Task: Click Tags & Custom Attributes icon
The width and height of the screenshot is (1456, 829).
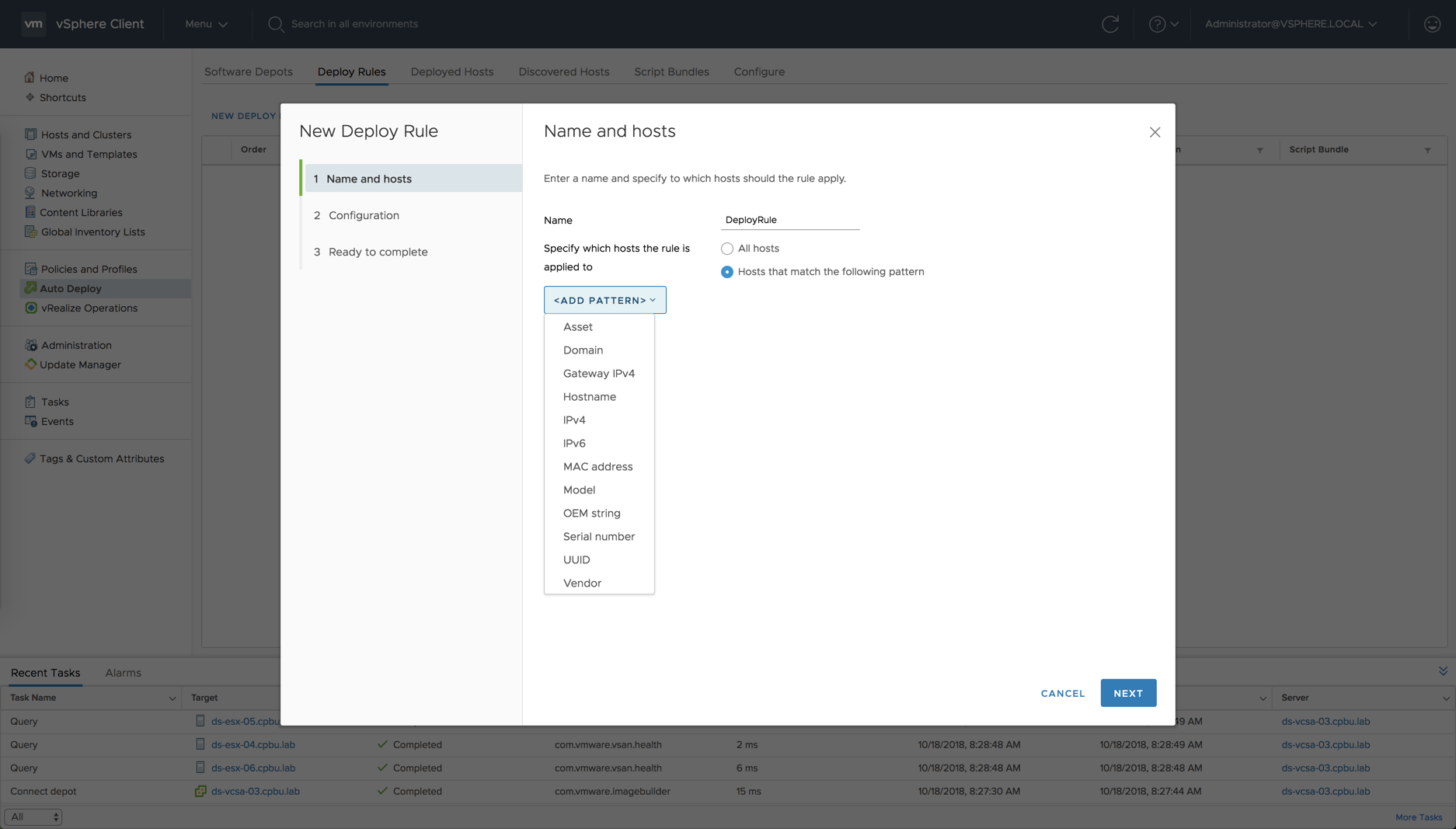Action: pyautogui.click(x=30, y=458)
